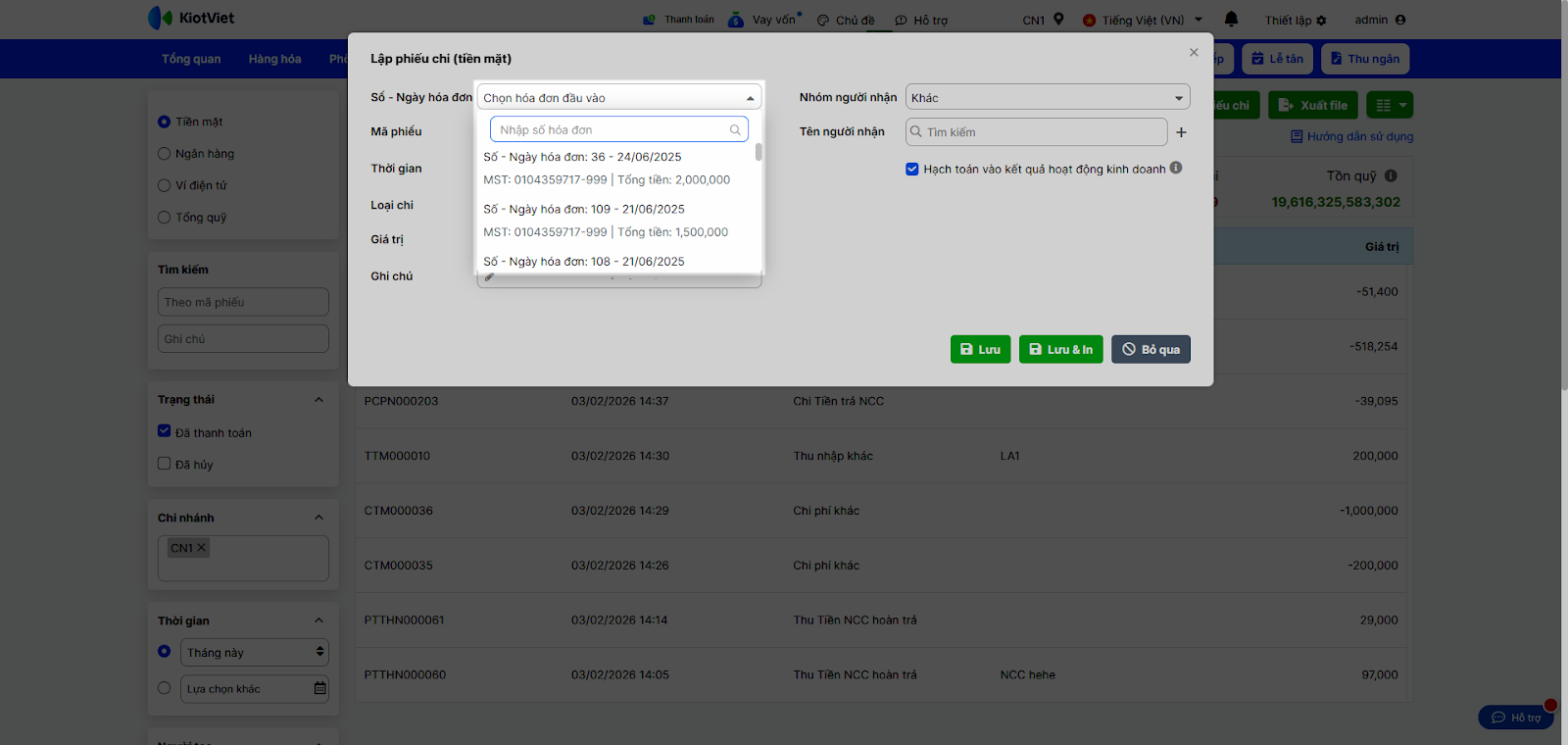Open the Tháng này period dropdown
Screen dimensions: 1568x745
tap(255, 652)
